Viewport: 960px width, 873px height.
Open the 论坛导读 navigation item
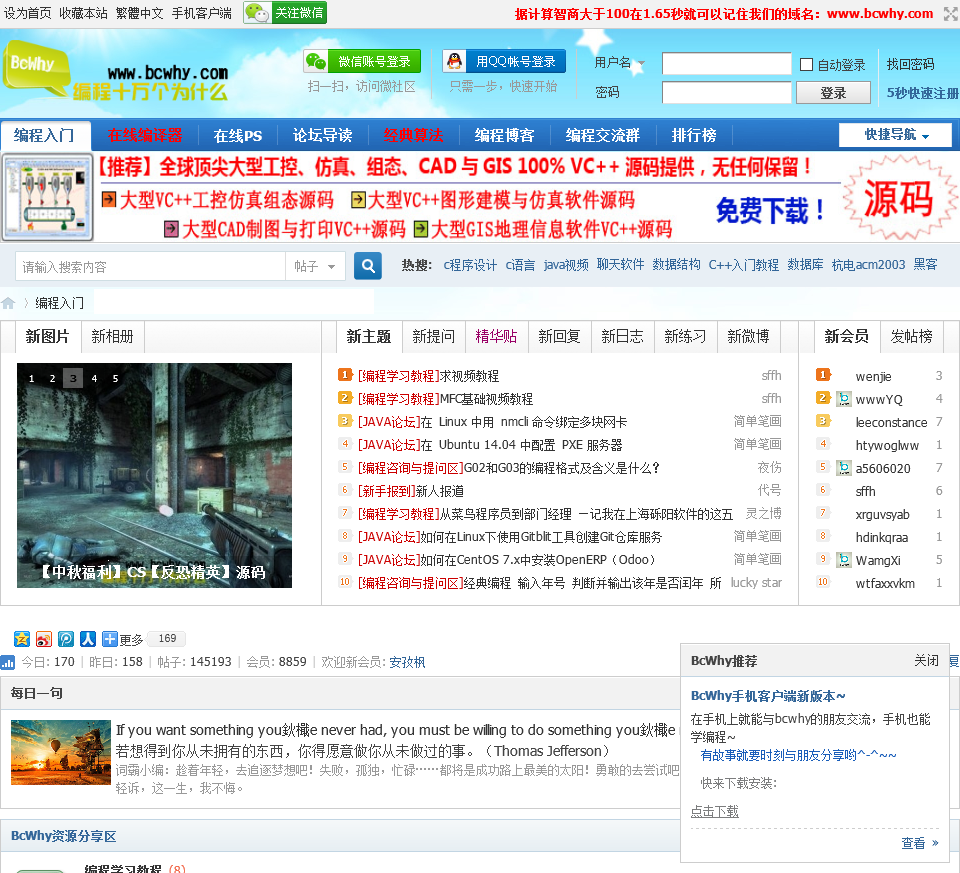tap(322, 135)
